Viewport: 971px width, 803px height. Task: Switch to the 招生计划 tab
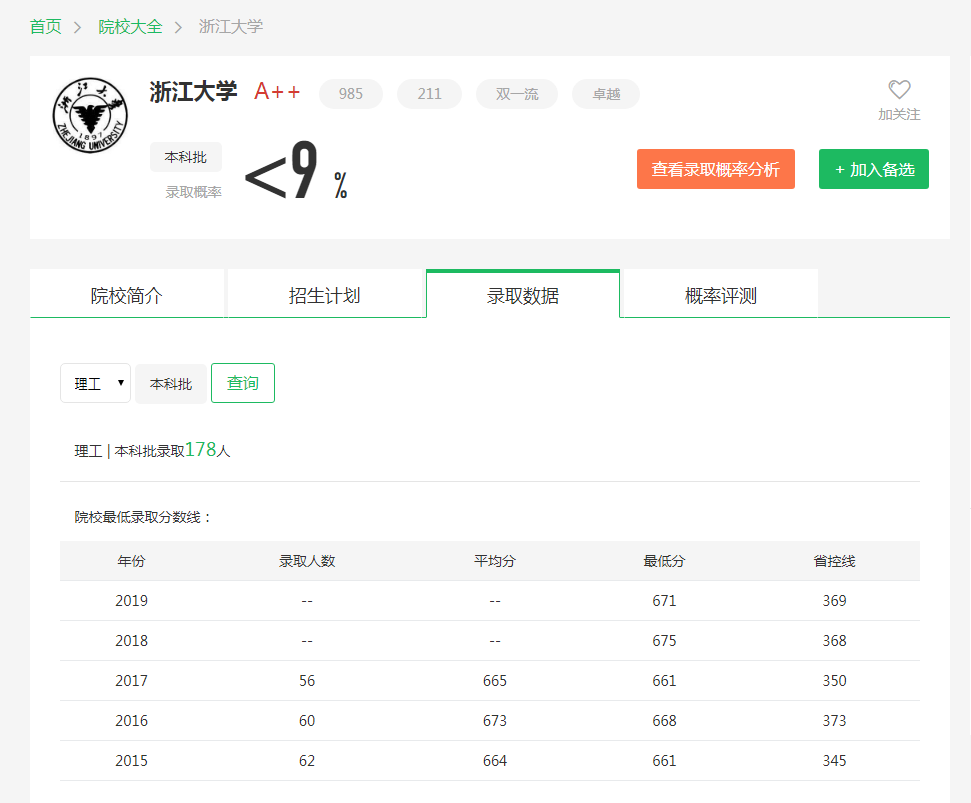click(324, 295)
